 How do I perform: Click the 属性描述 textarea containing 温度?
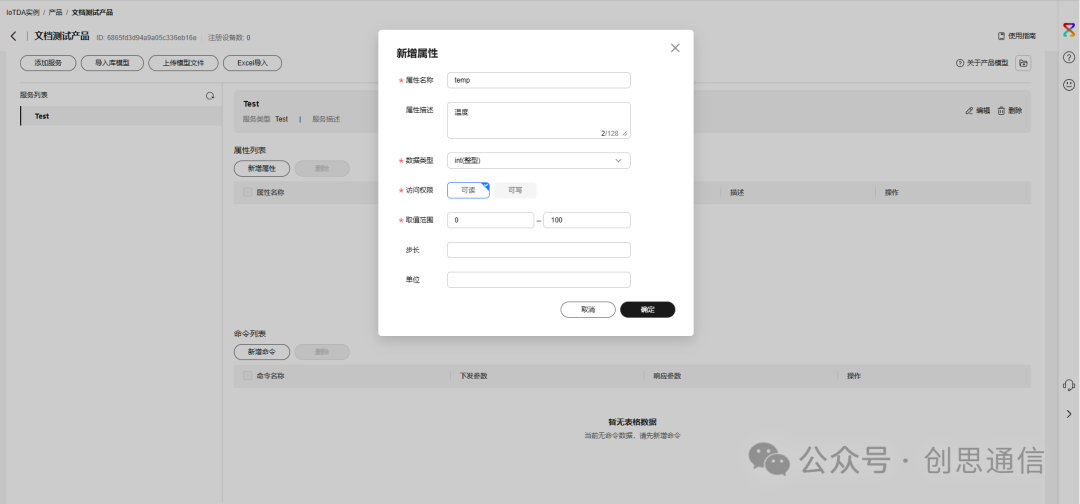click(539, 120)
